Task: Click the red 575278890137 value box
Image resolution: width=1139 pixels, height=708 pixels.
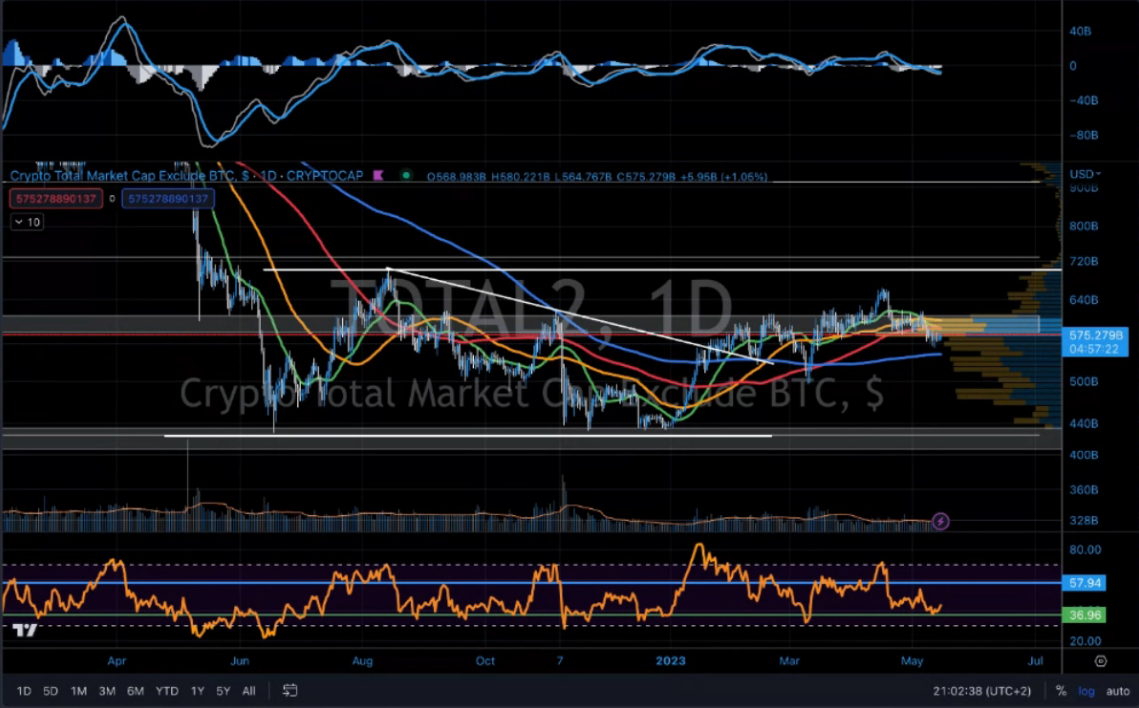Action: click(x=56, y=199)
